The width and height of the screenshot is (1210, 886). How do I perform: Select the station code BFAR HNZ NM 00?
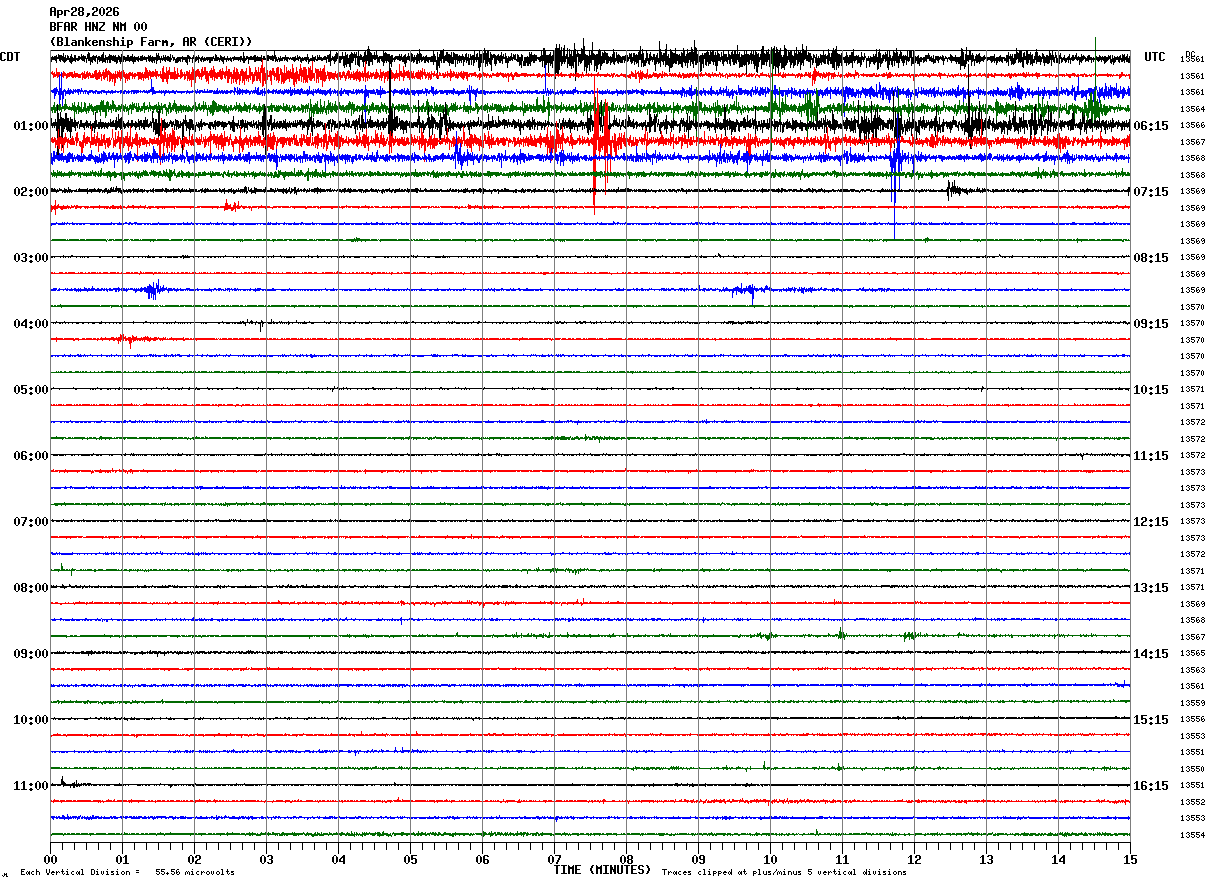pyautogui.click(x=98, y=27)
